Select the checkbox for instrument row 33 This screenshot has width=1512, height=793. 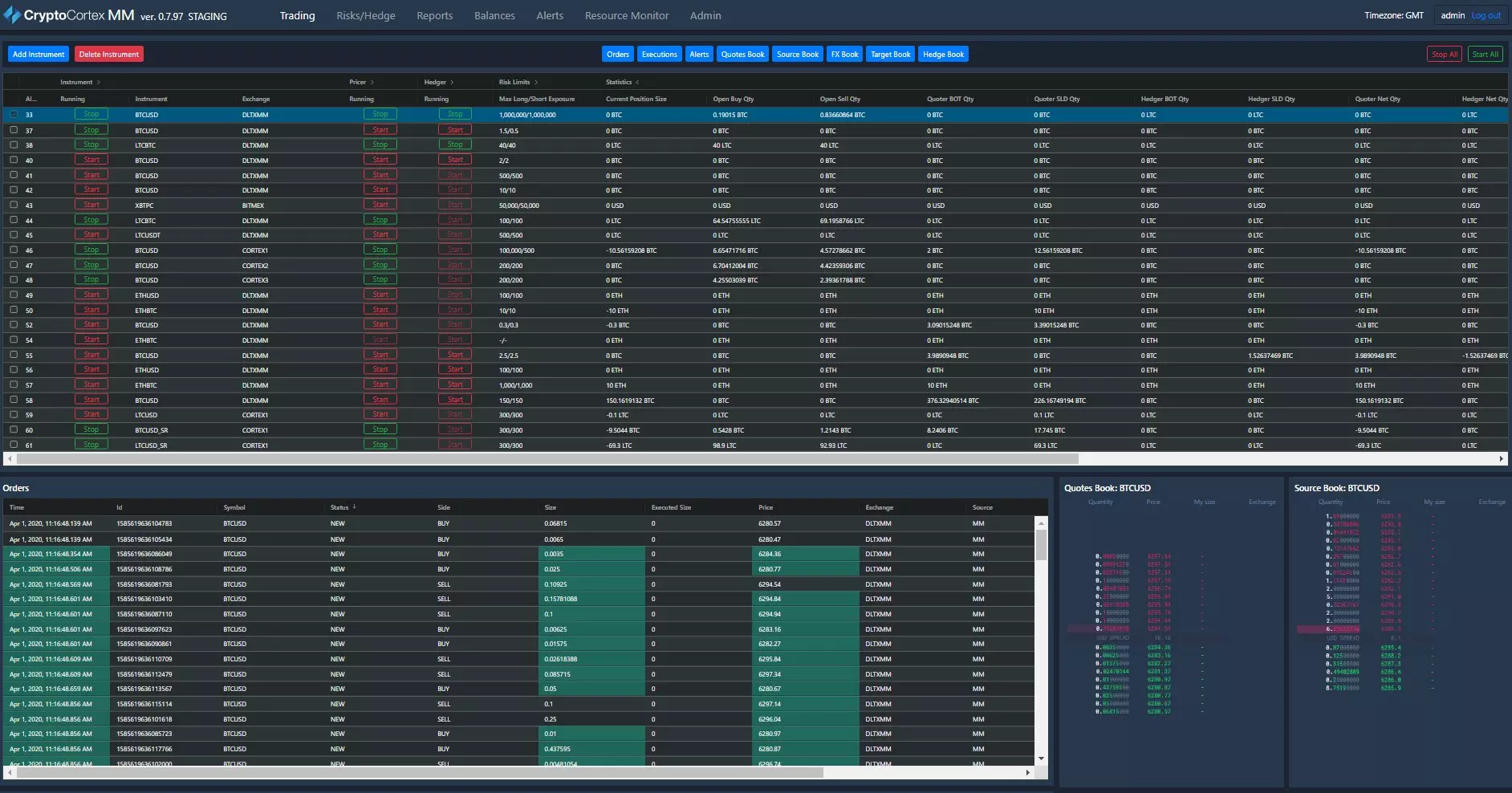[14, 115]
